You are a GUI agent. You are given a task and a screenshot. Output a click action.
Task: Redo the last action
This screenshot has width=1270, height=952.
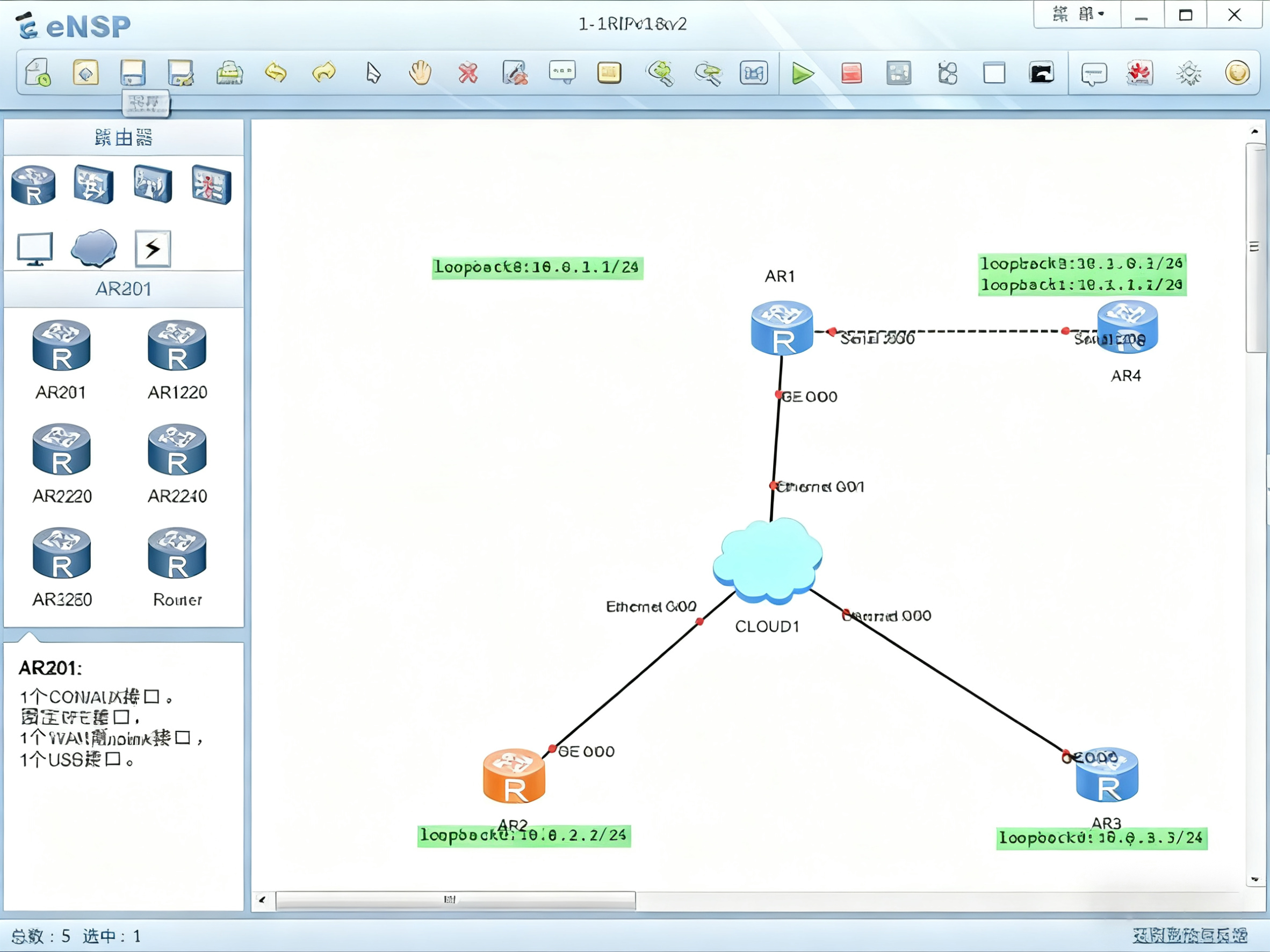(x=324, y=73)
